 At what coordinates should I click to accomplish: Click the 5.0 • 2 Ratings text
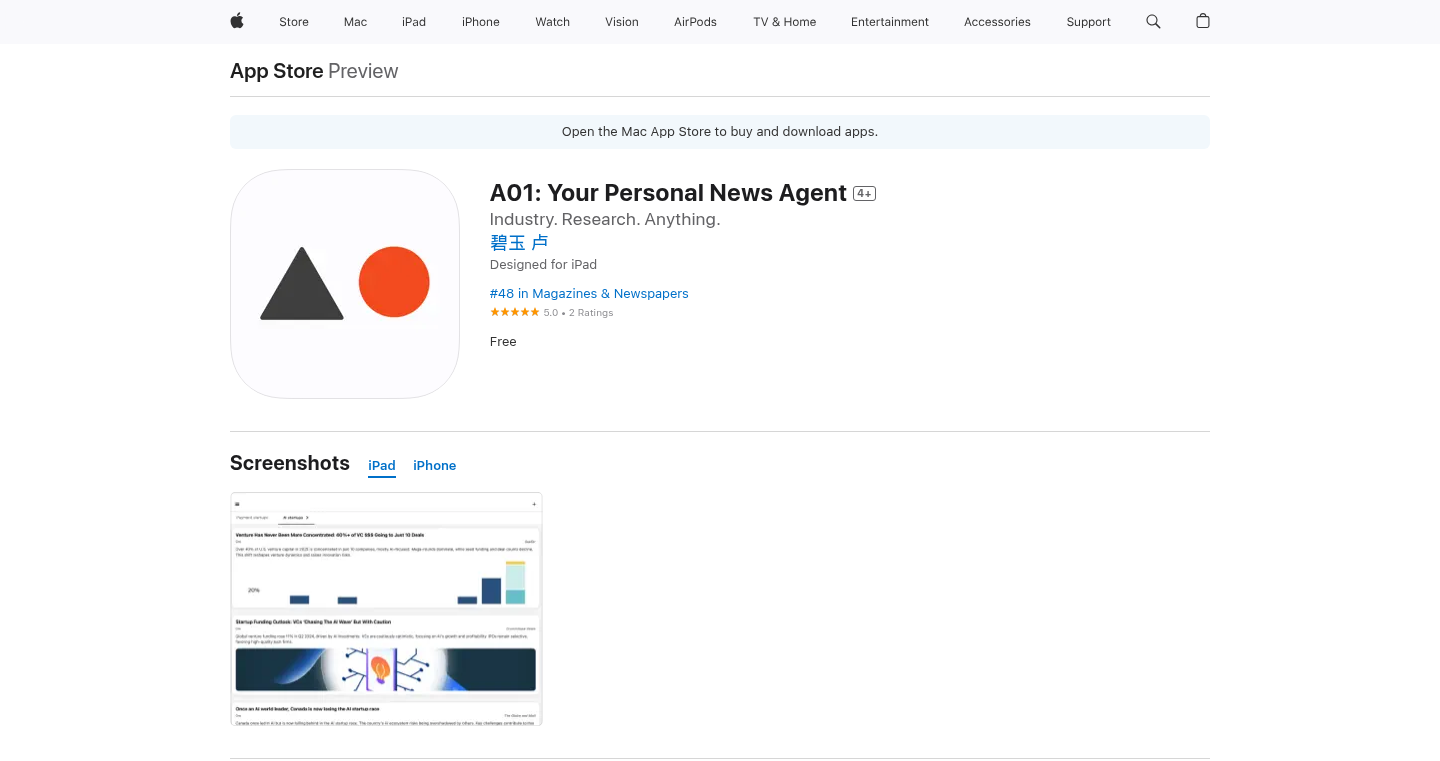pyautogui.click(x=579, y=313)
